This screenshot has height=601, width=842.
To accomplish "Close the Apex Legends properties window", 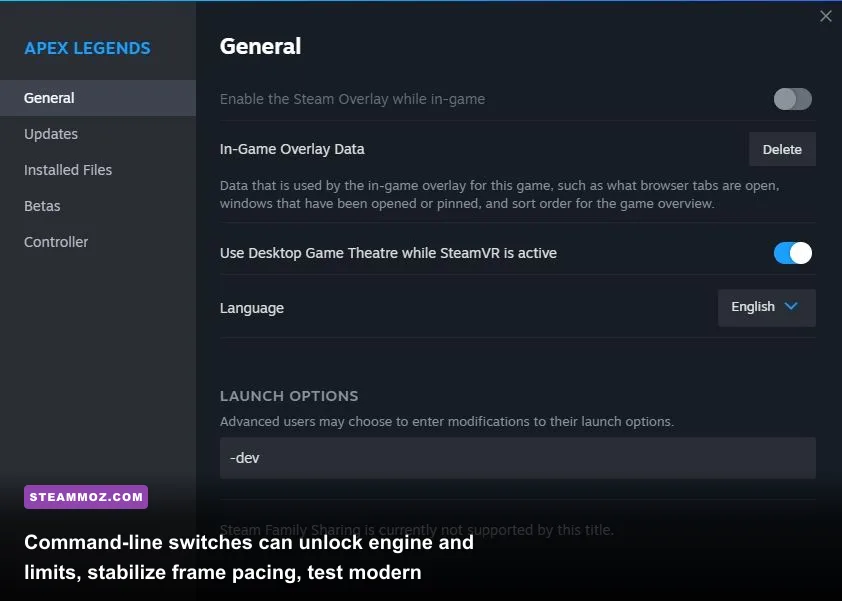I will click(x=825, y=16).
